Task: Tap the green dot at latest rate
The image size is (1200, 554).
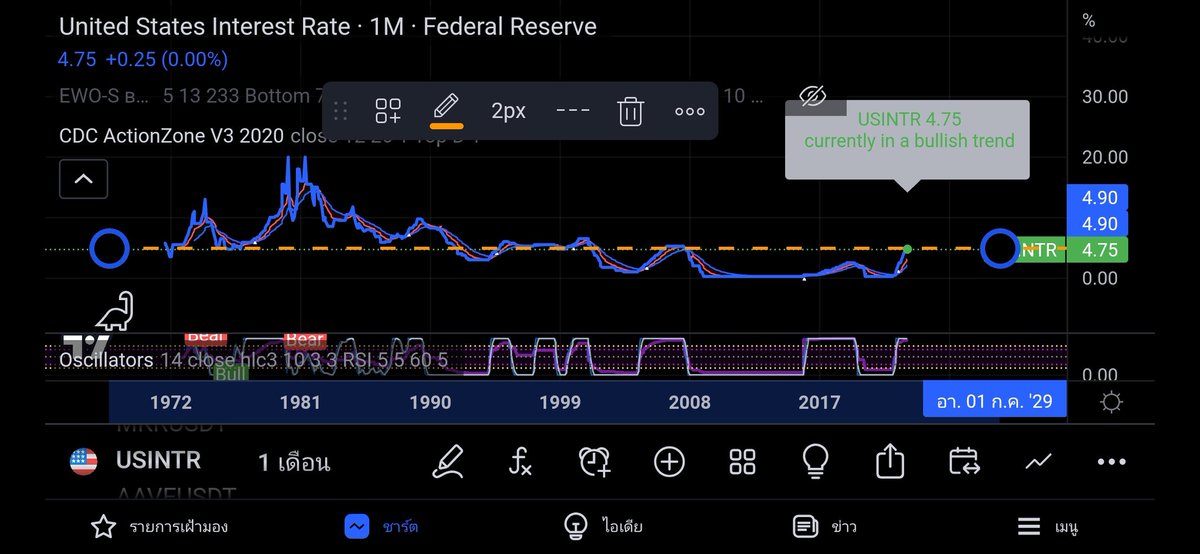Action: click(907, 248)
